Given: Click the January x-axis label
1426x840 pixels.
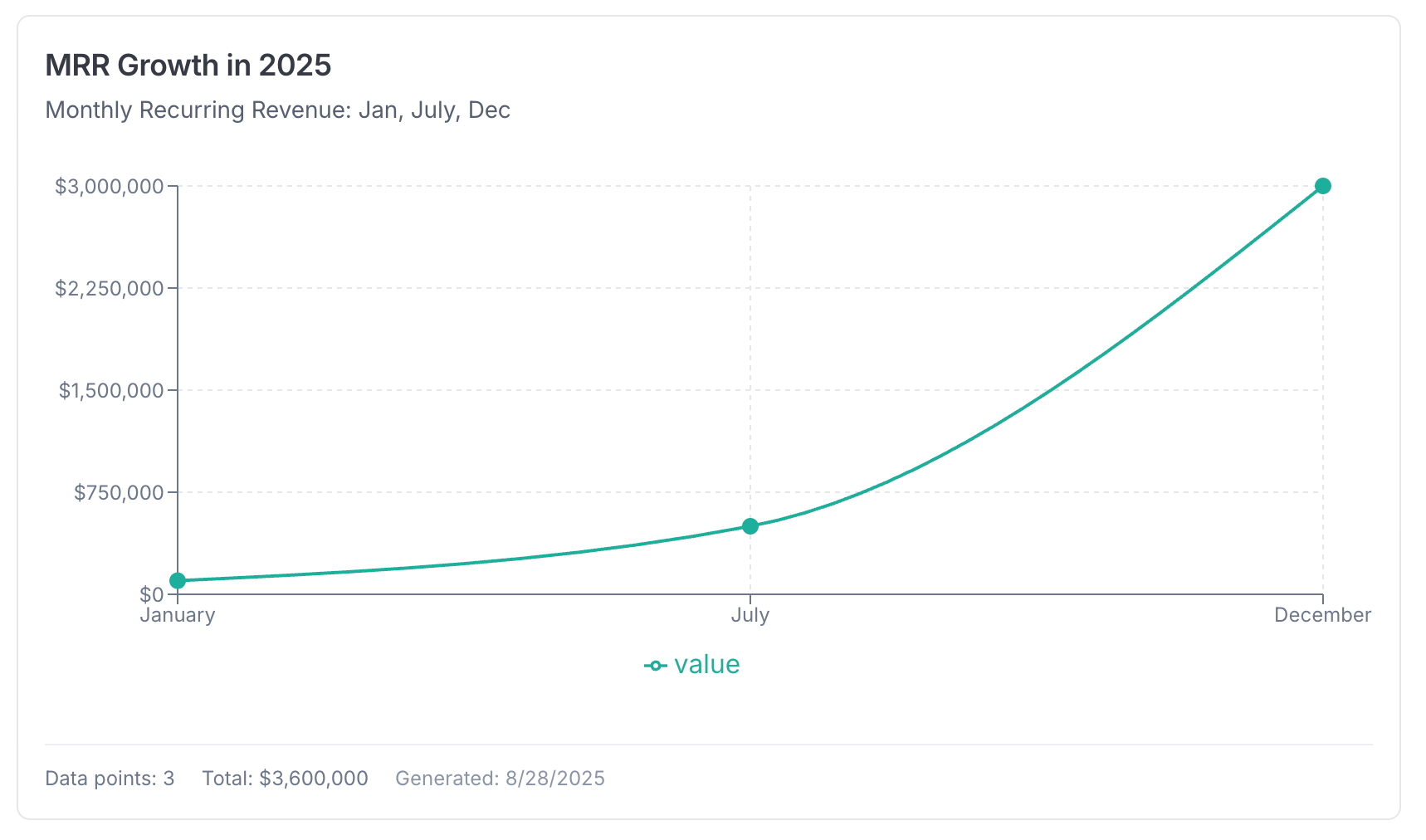Looking at the screenshot, I should coord(178,615).
